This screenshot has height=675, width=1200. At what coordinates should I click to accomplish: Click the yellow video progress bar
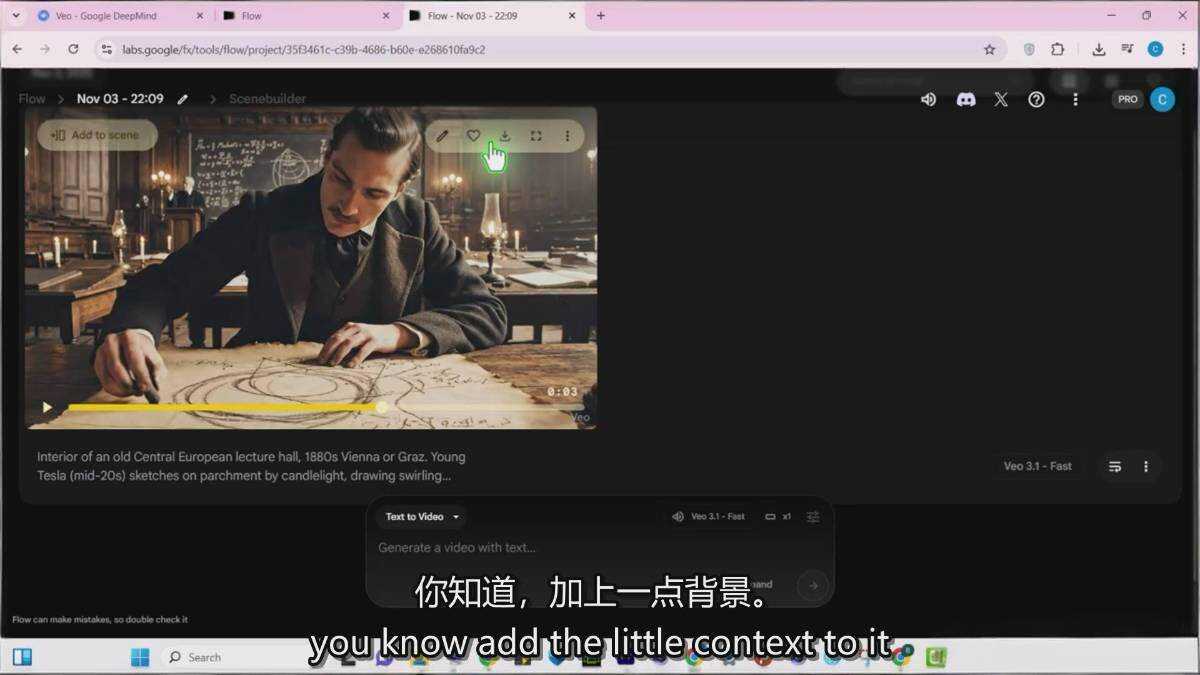(x=220, y=407)
